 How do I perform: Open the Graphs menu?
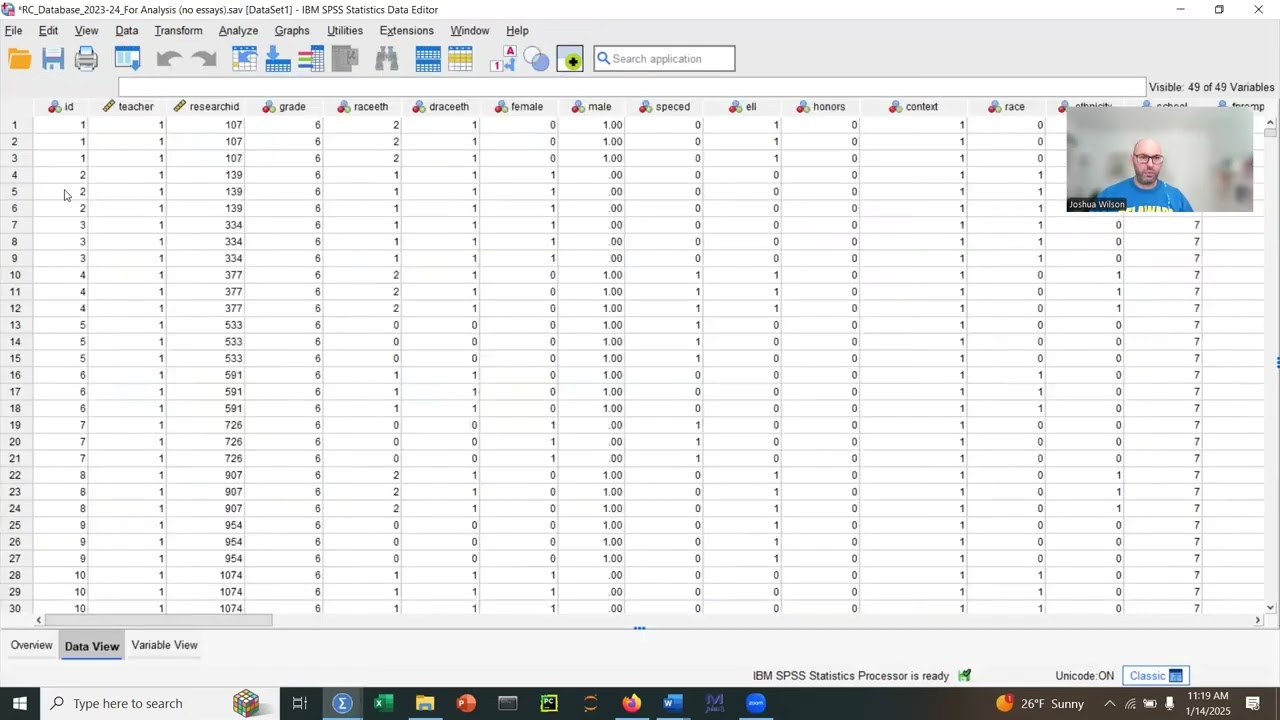click(x=292, y=30)
